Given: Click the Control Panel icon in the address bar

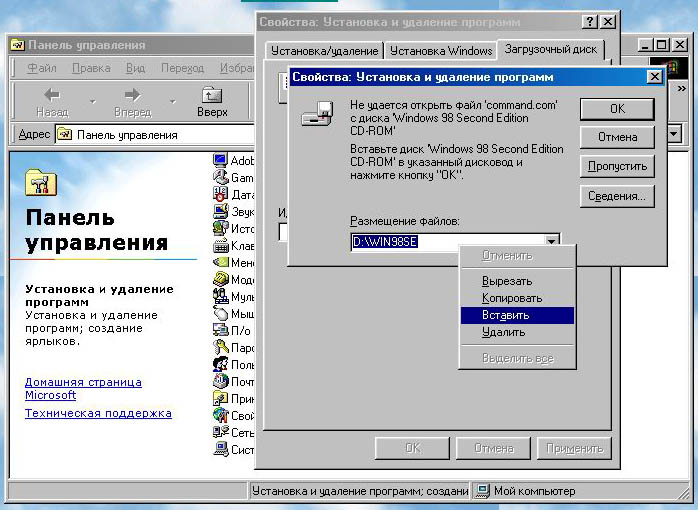Looking at the screenshot, I should (x=65, y=134).
